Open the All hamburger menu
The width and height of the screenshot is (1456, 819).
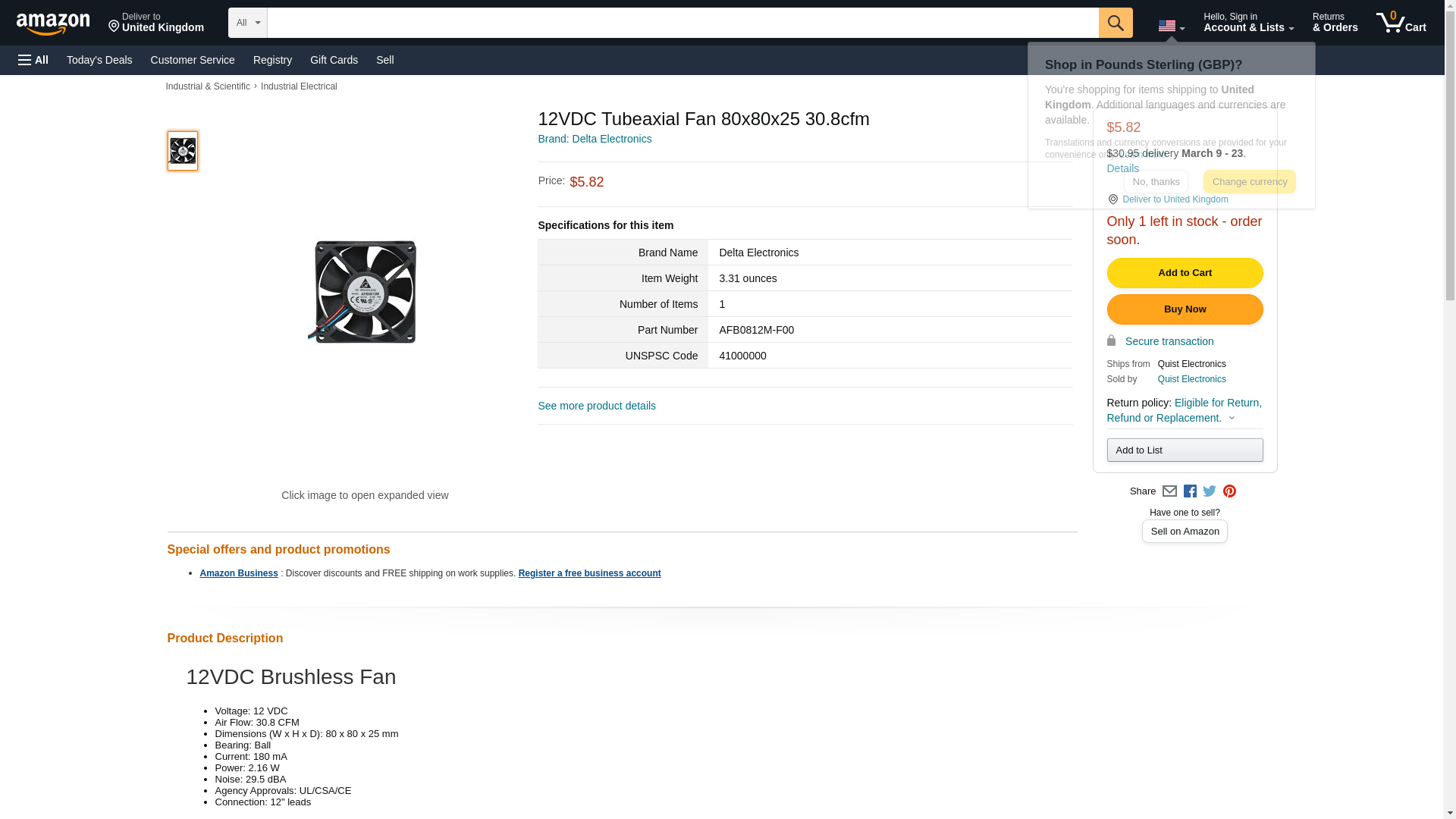(x=33, y=60)
